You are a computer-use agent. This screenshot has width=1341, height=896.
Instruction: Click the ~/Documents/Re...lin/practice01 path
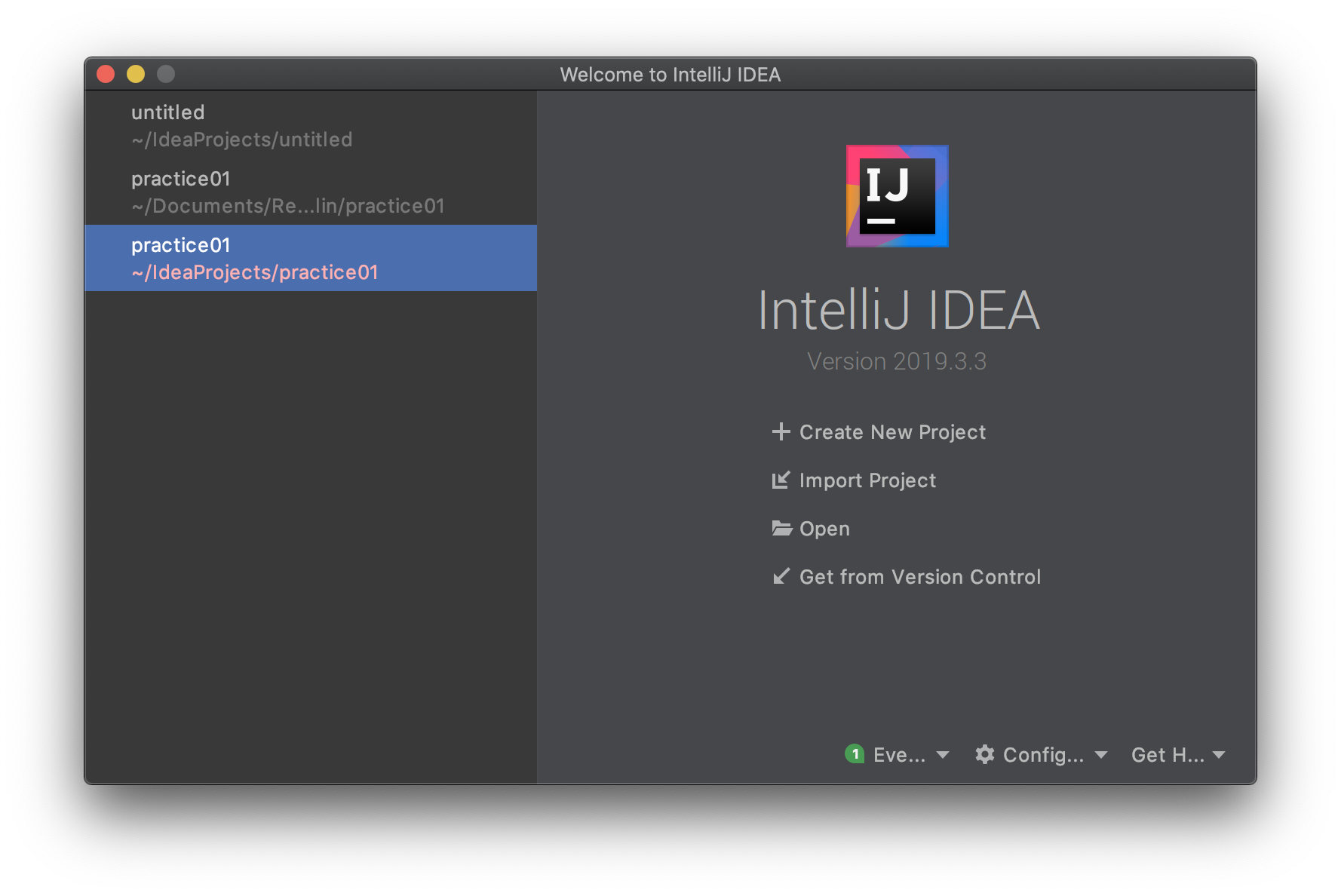tap(288, 206)
